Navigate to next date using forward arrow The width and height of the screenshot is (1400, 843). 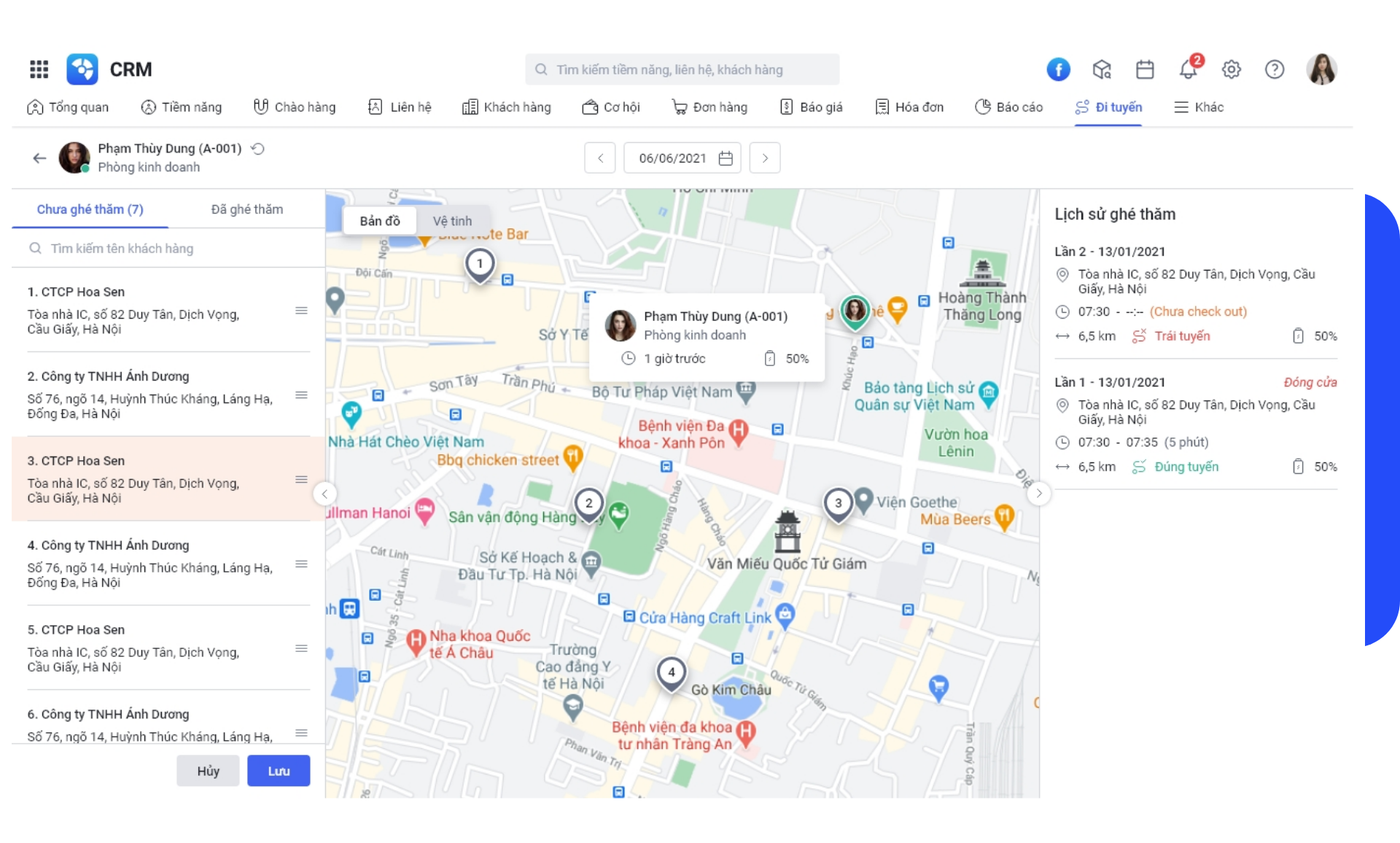[765, 157]
